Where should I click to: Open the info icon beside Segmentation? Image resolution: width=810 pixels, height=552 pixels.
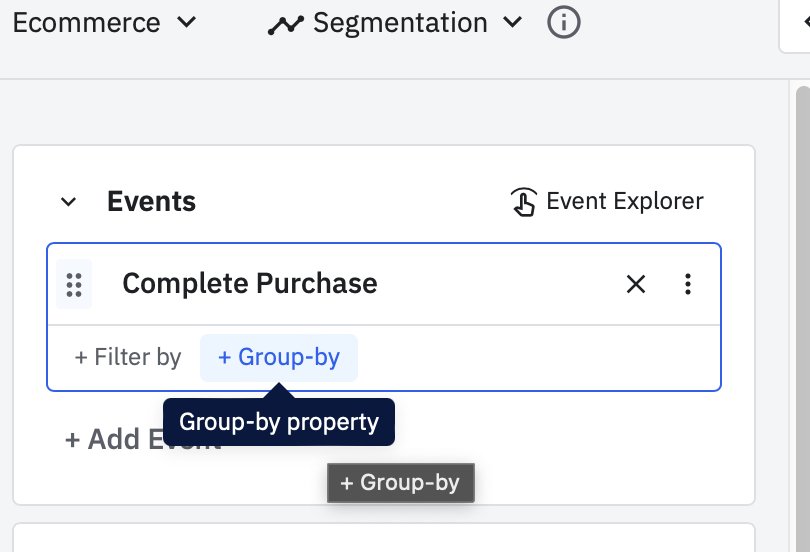pyautogui.click(x=564, y=23)
